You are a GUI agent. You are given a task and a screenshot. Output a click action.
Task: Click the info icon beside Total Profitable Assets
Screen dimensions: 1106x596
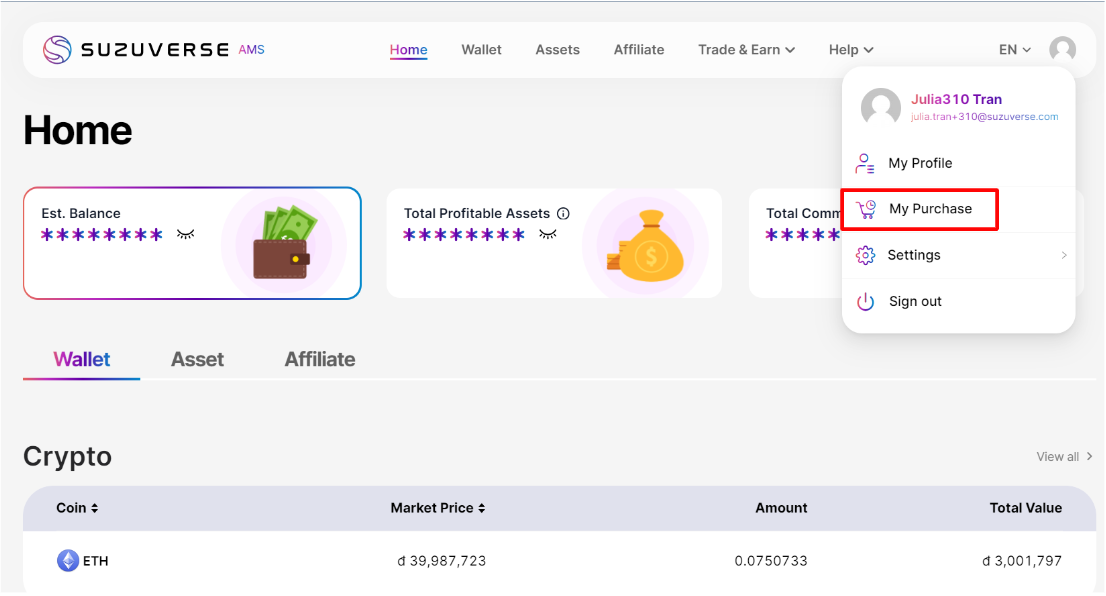click(563, 213)
